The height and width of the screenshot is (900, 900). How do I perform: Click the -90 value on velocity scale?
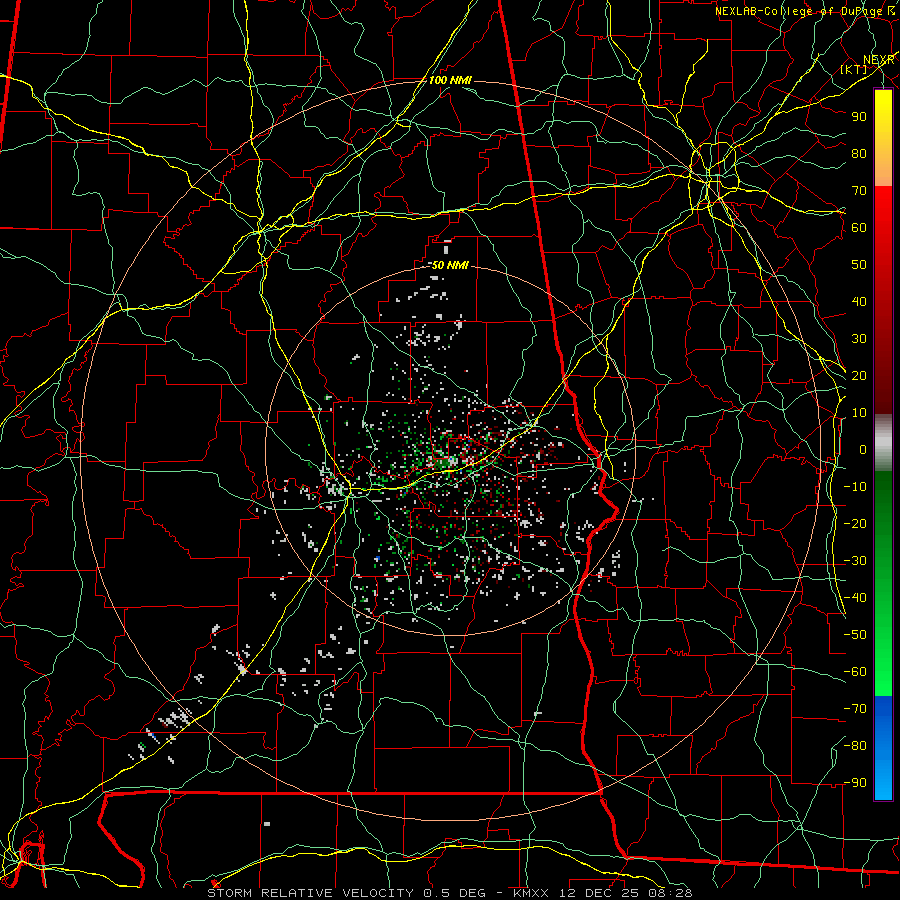tap(855, 783)
